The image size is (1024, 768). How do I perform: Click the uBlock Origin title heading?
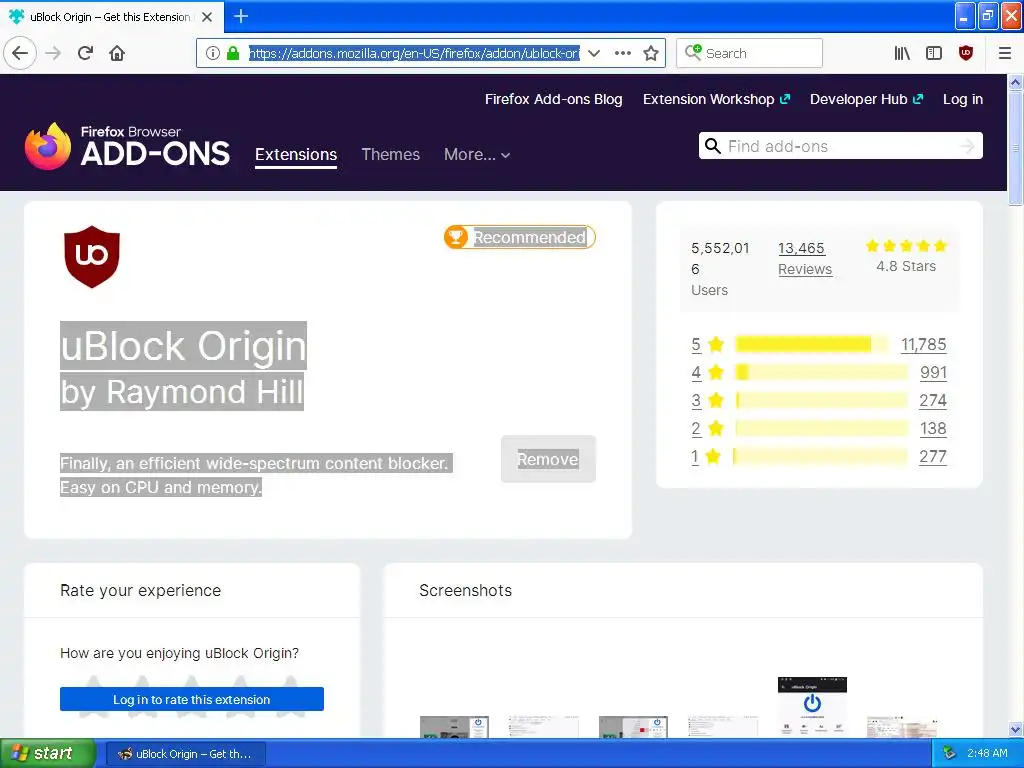184,346
